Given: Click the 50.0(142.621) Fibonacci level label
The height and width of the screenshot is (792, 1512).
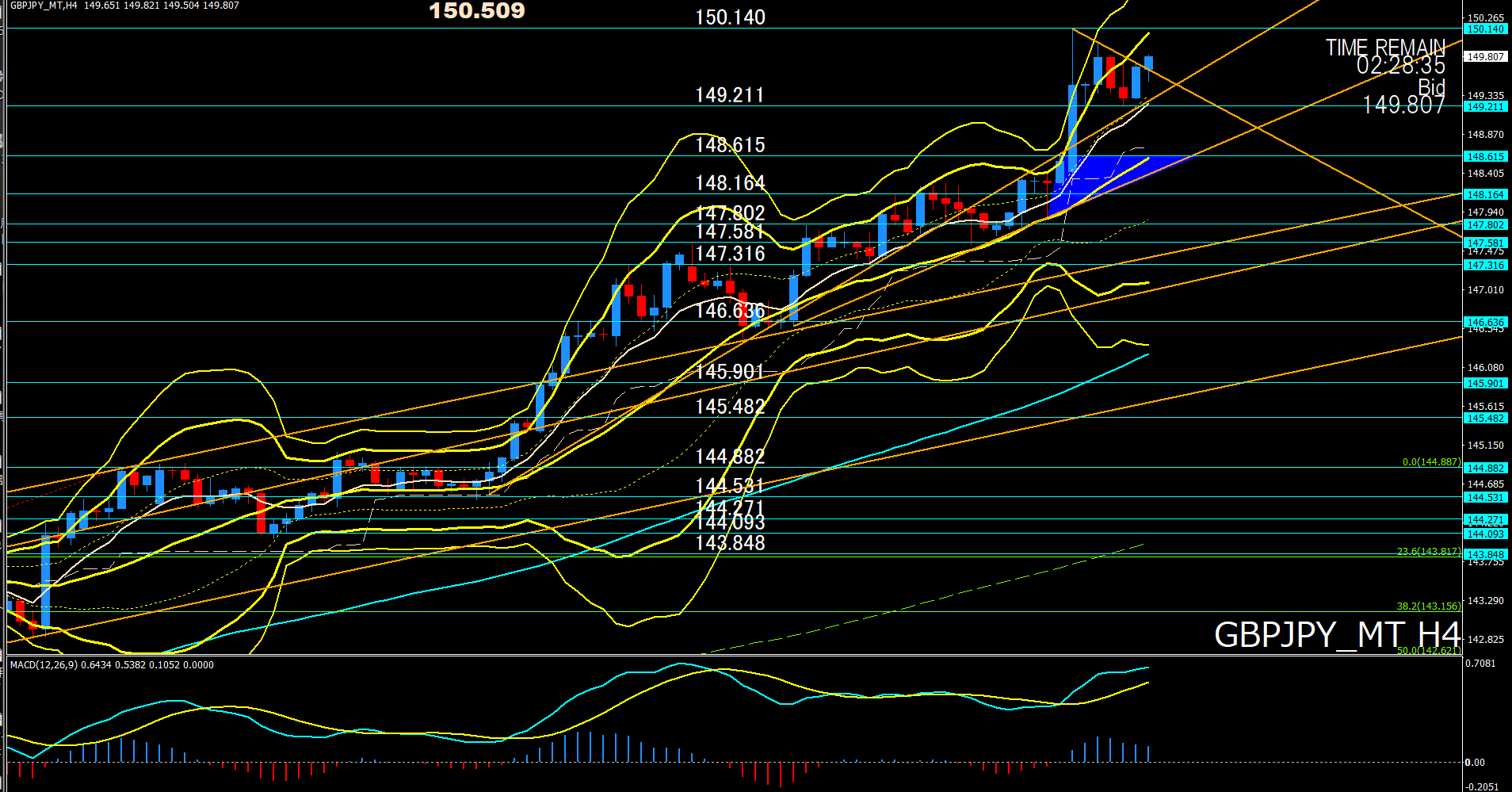Looking at the screenshot, I should click(x=1428, y=651).
